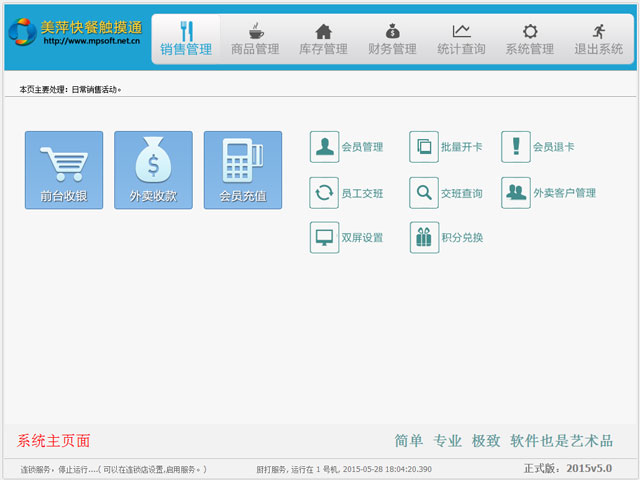Open 会员充值 member recharge tile
The height and width of the screenshot is (480, 640).
click(243, 170)
